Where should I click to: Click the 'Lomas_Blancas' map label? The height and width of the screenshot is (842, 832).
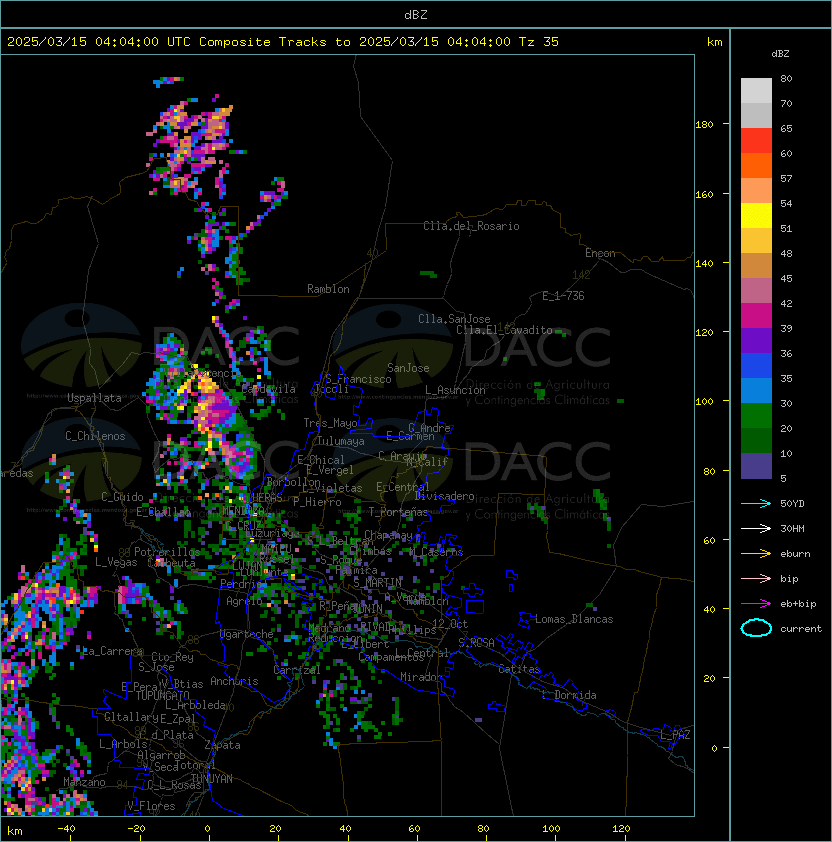point(574,619)
